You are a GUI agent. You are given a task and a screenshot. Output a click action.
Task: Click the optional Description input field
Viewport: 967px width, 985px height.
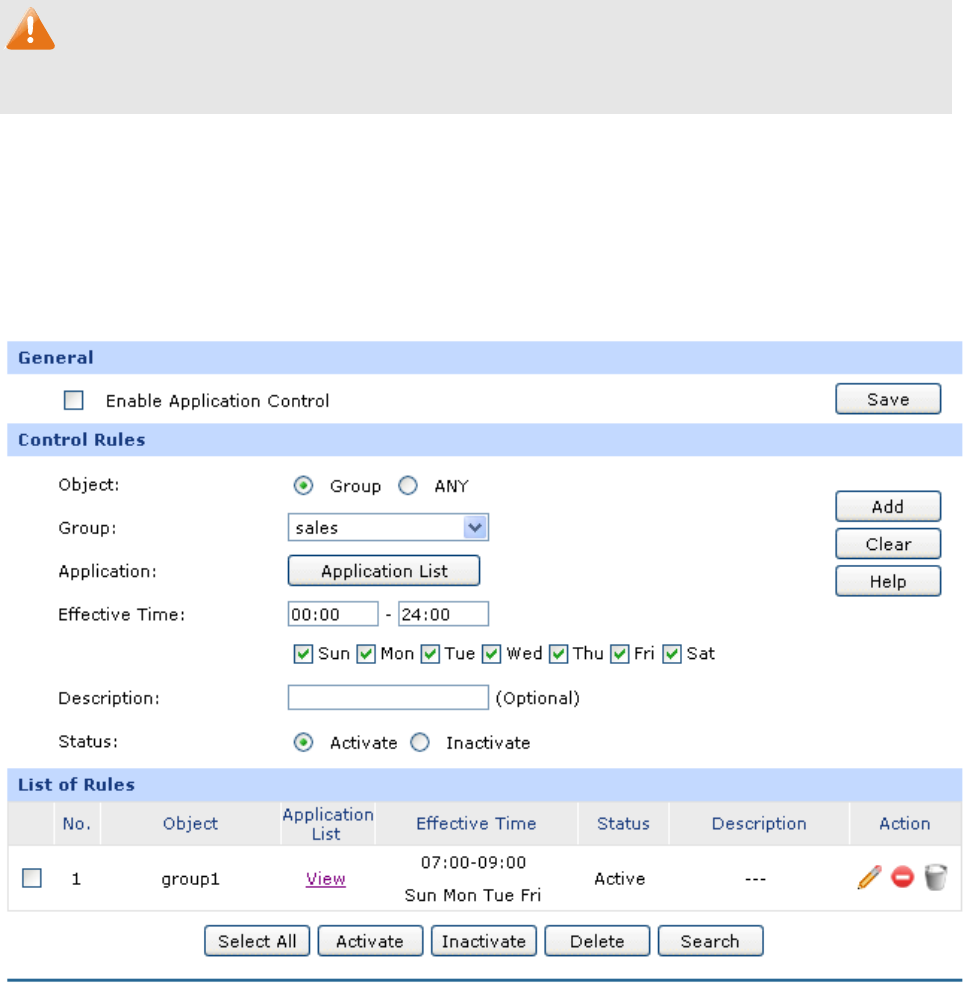[x=388, y=698]
